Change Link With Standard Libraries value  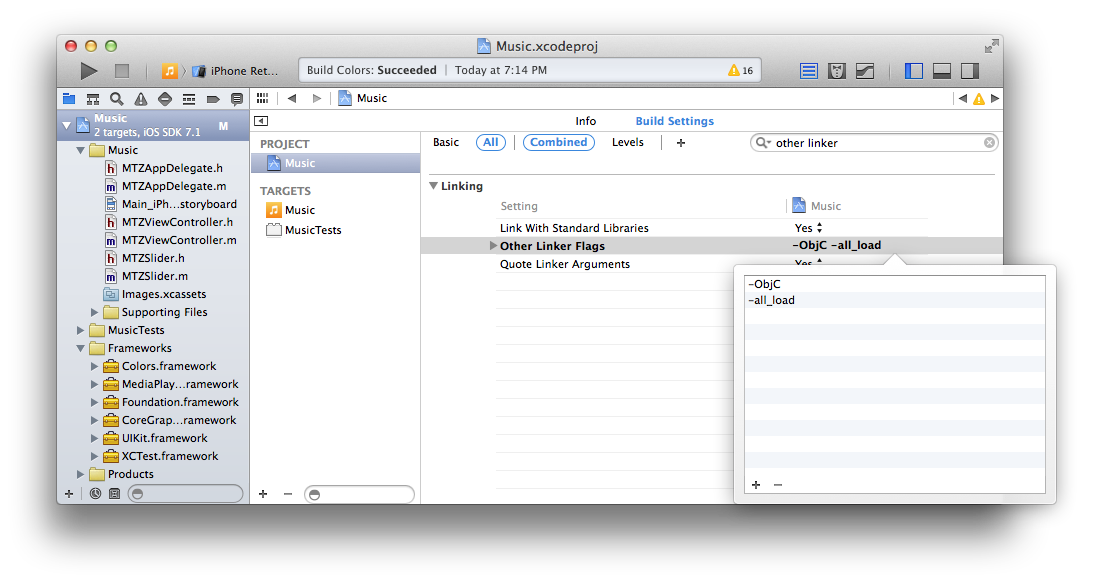(809, 228)
